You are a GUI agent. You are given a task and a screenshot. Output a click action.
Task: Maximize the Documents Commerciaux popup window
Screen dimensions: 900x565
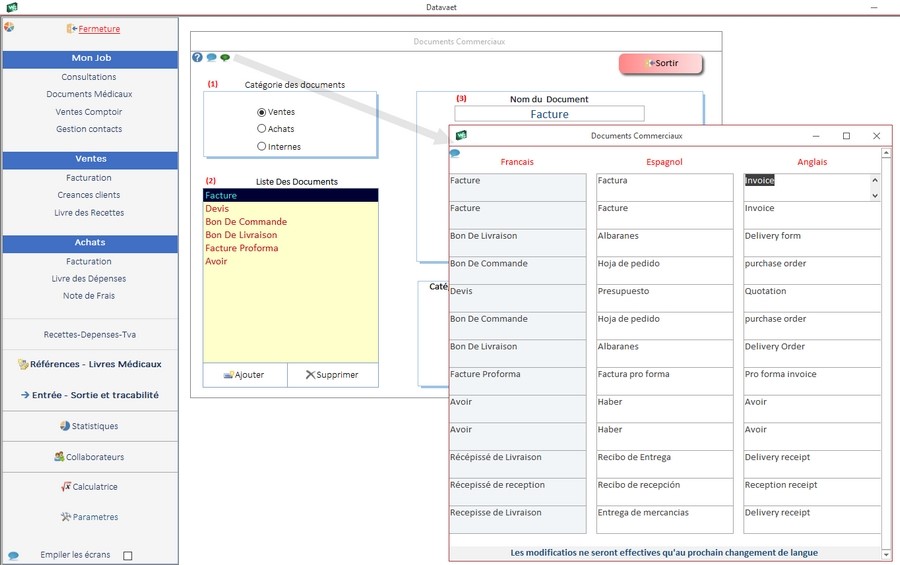846,136
